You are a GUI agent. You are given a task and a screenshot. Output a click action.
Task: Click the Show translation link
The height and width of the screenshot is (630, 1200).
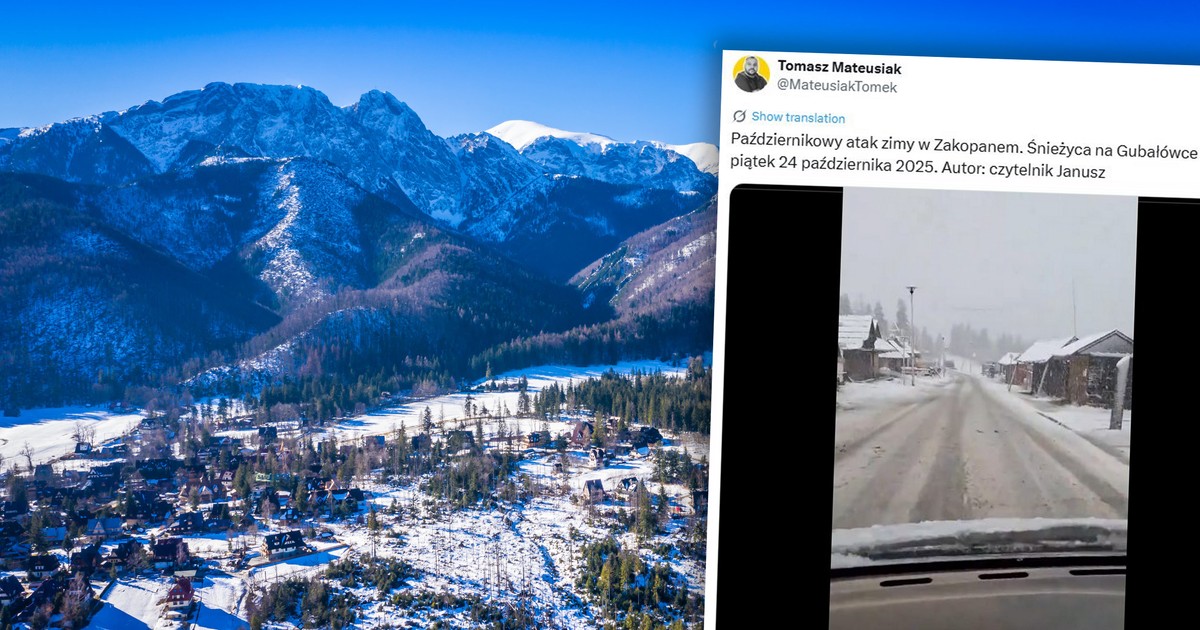click(798, 117)
